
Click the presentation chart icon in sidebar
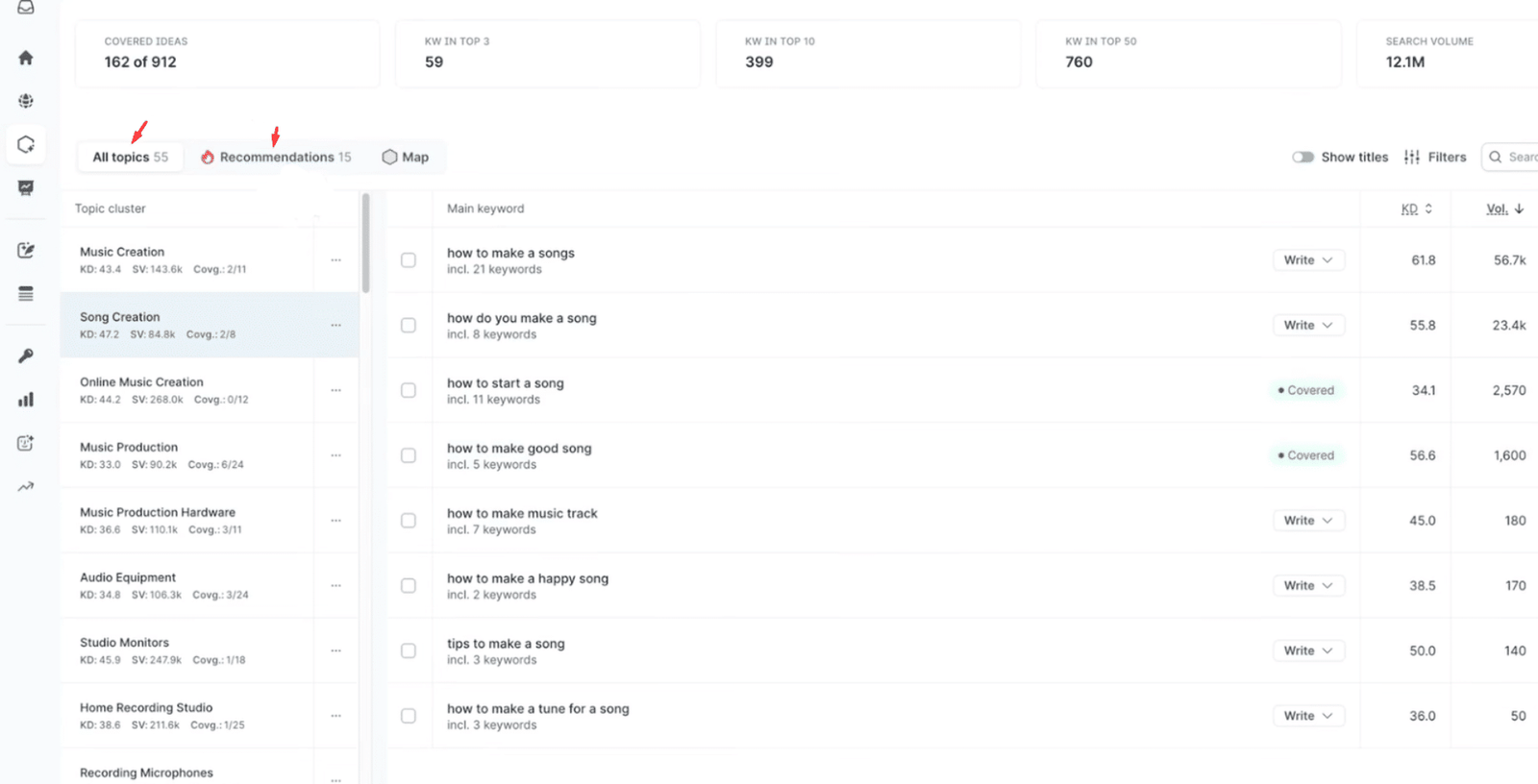26,188
